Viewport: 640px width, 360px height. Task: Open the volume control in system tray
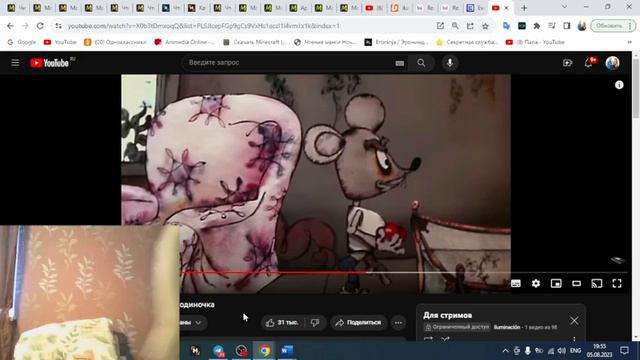pos(562,351)
